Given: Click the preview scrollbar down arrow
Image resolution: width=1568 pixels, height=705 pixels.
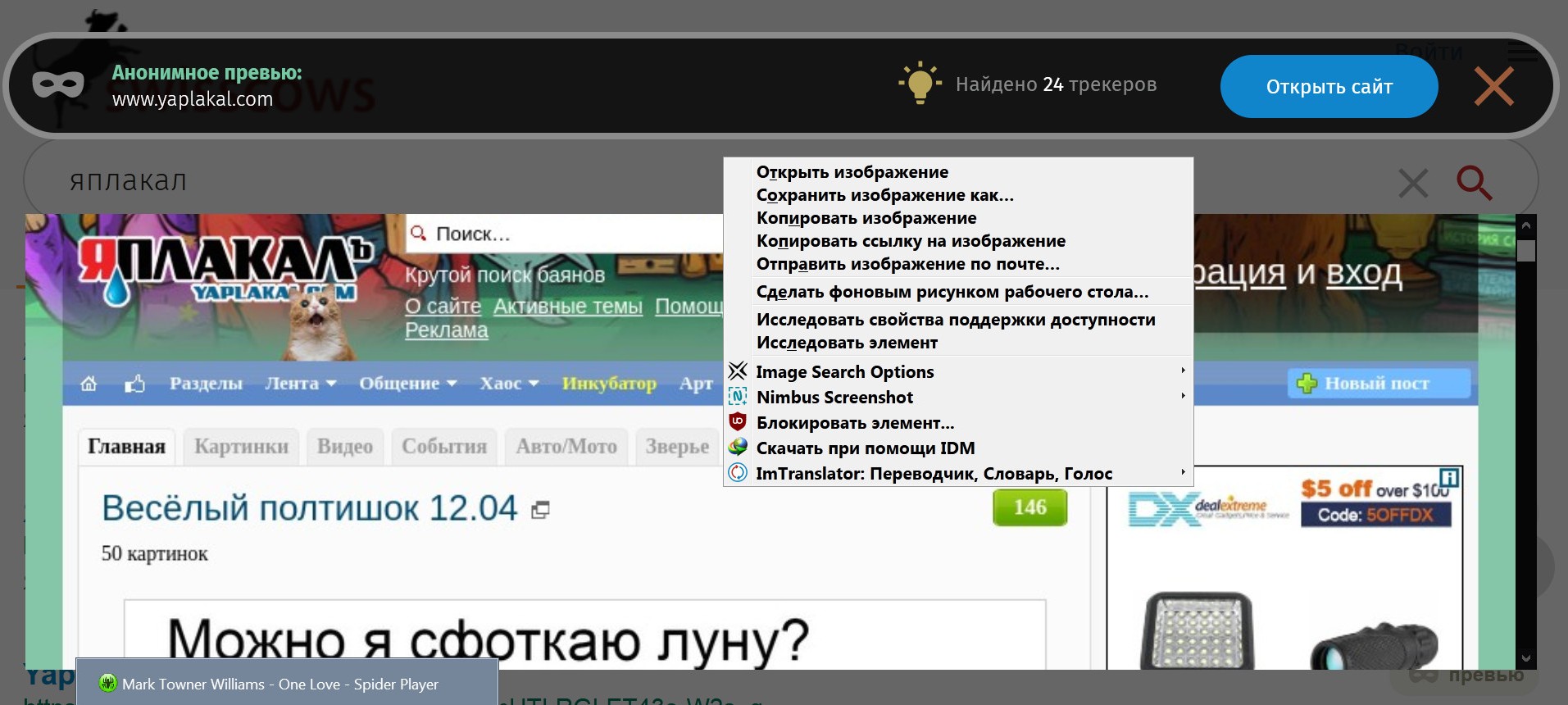Looking at the screenshot, I should (1525, 657).
